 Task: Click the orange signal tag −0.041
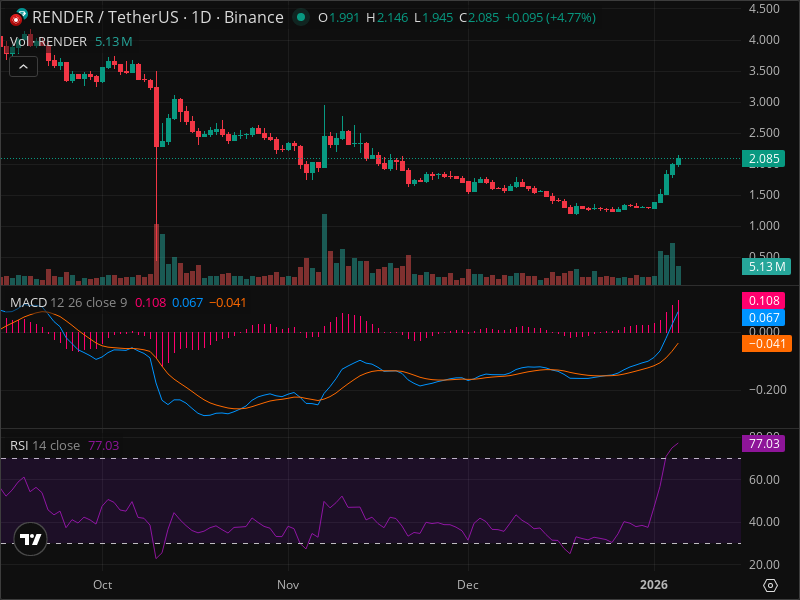click(767, 343)
